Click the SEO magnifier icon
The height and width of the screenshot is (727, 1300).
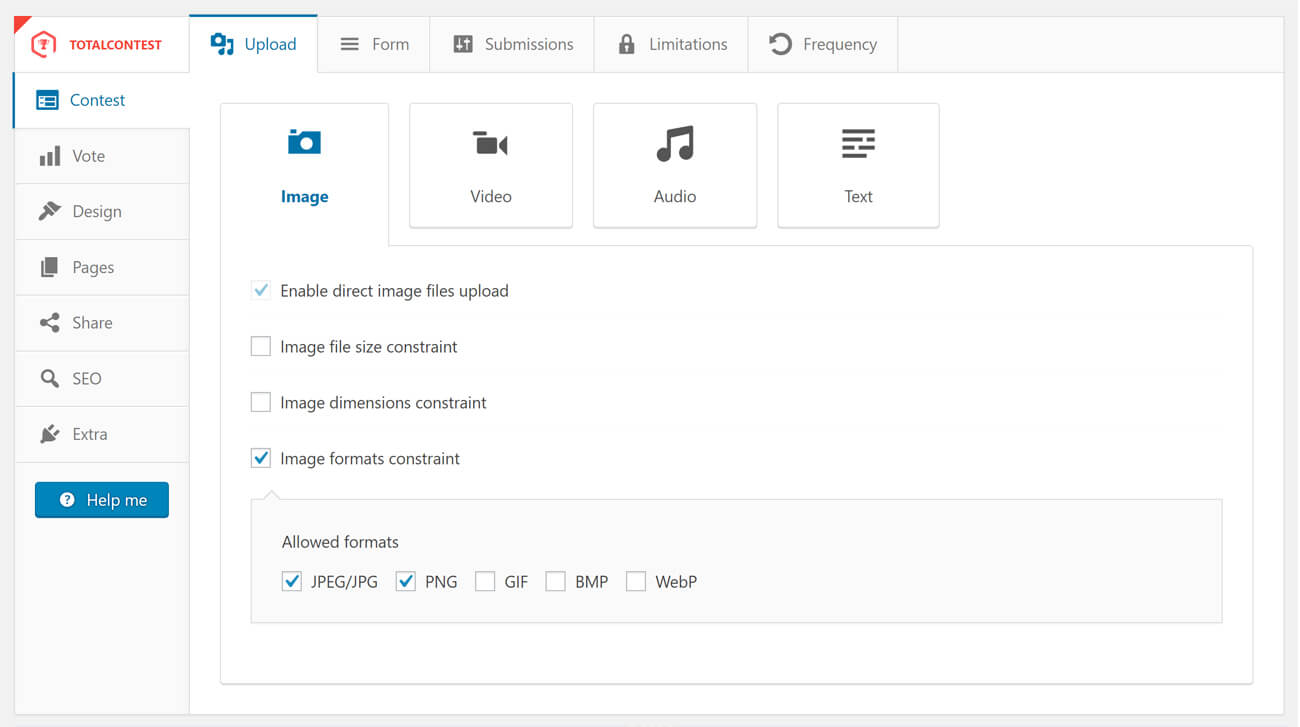click(49, 379)
